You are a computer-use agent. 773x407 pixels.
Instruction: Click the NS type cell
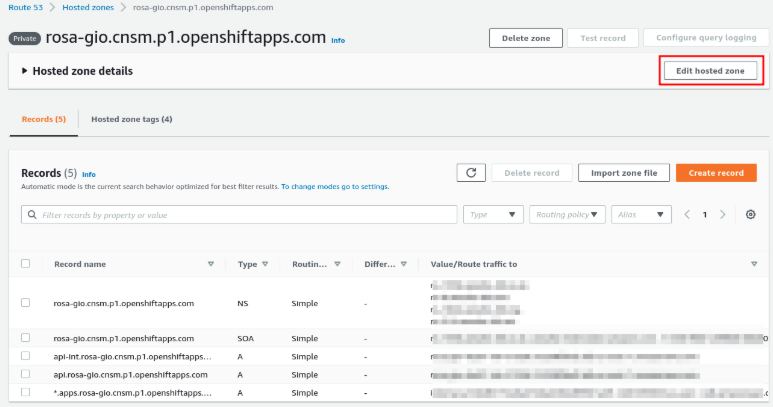[x=243, y=304]
